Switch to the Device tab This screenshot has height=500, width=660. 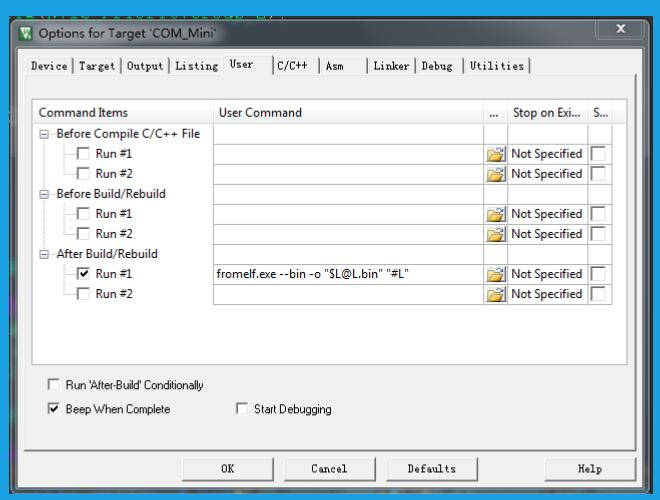point(49,66)
